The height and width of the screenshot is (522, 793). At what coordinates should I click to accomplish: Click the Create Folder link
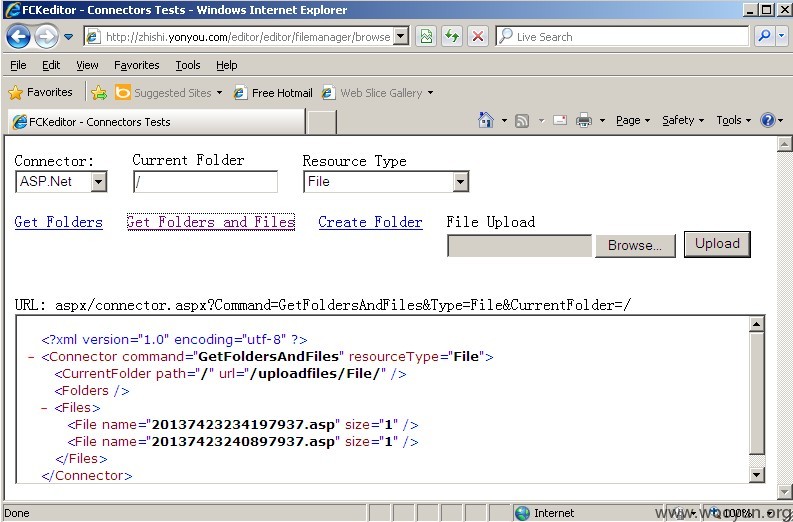pos(370,222)
